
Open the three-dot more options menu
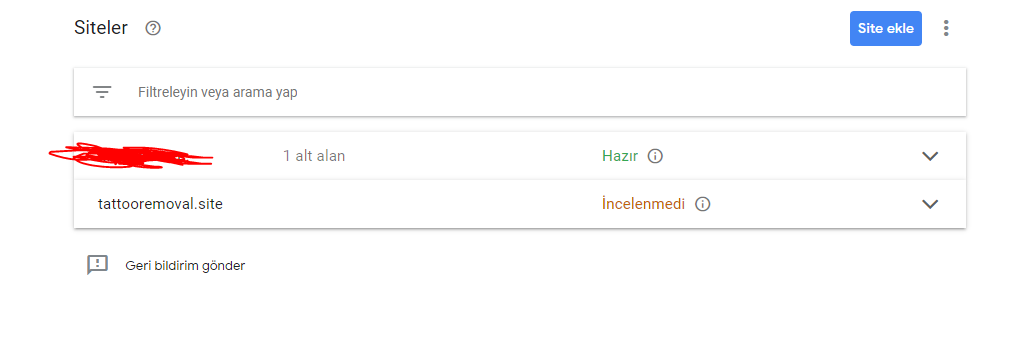(x=946, y=29)
